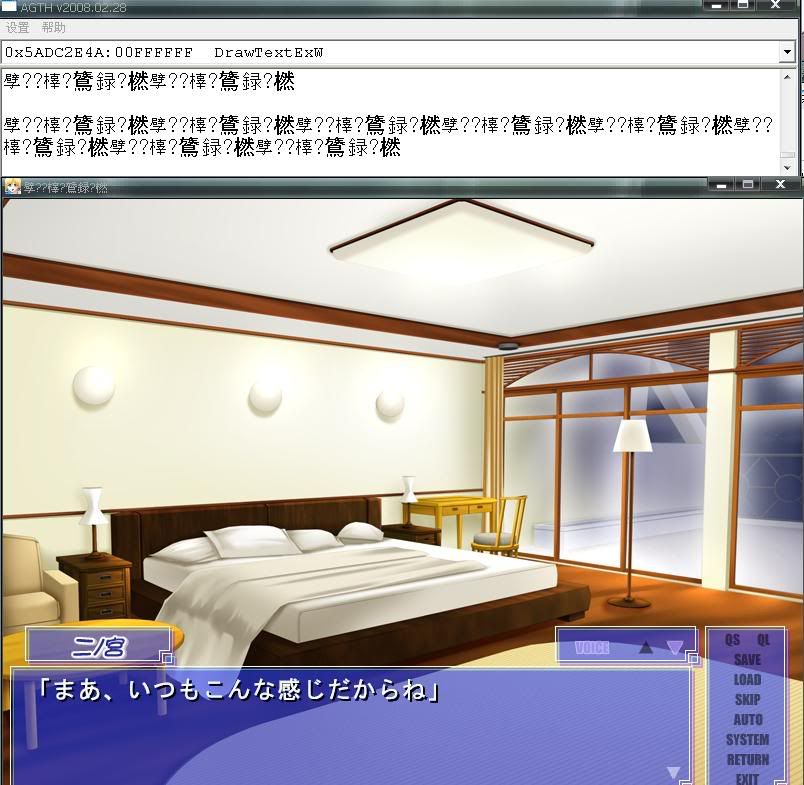Click the VOICE panel down triangle
The height and width of the screenshot is (785, 804).
[x=675, y=648]
